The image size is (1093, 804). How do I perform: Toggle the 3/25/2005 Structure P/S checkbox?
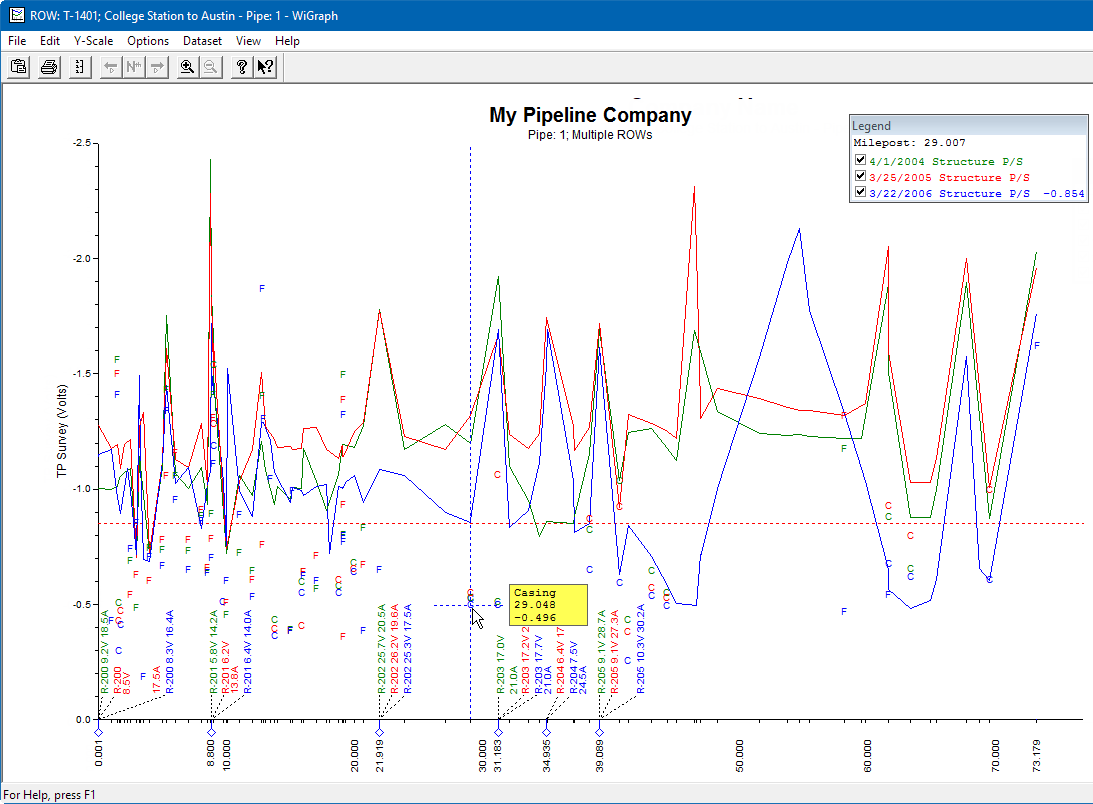[860, 176]
